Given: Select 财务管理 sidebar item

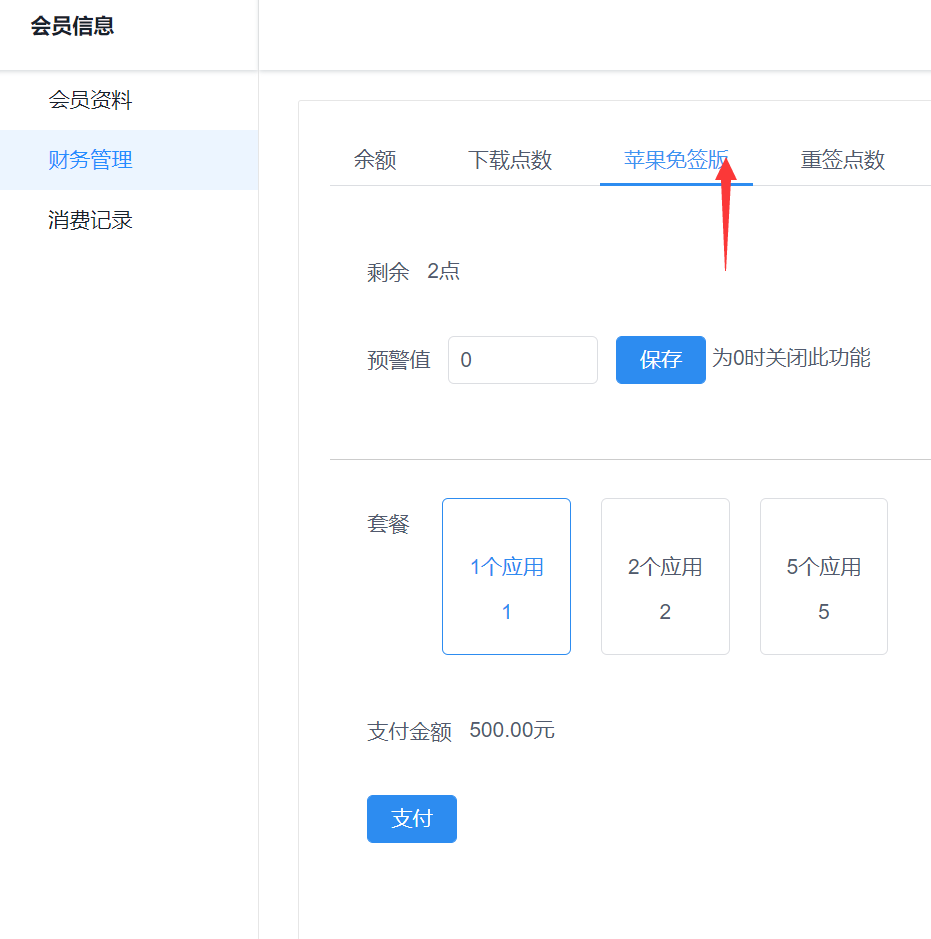Looking at the screenshot, I should click(129, 160).
